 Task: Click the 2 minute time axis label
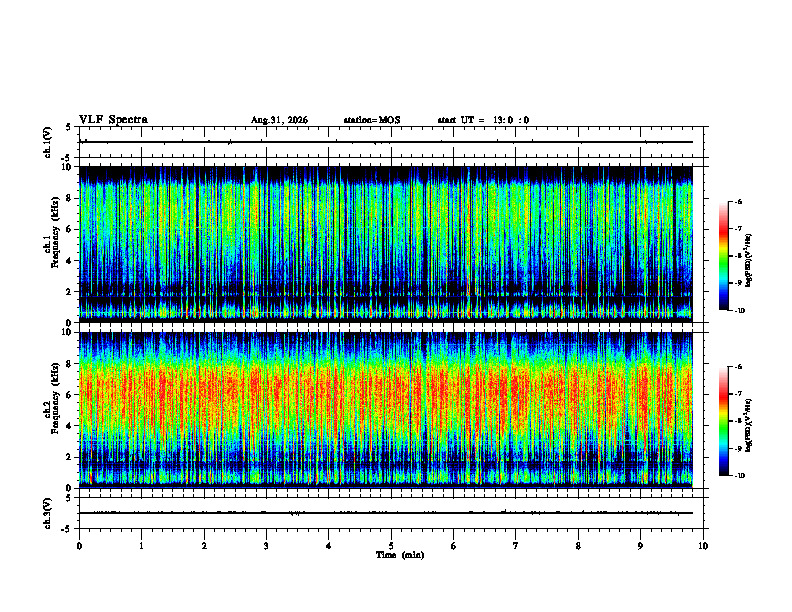click(x=204, y=546)
